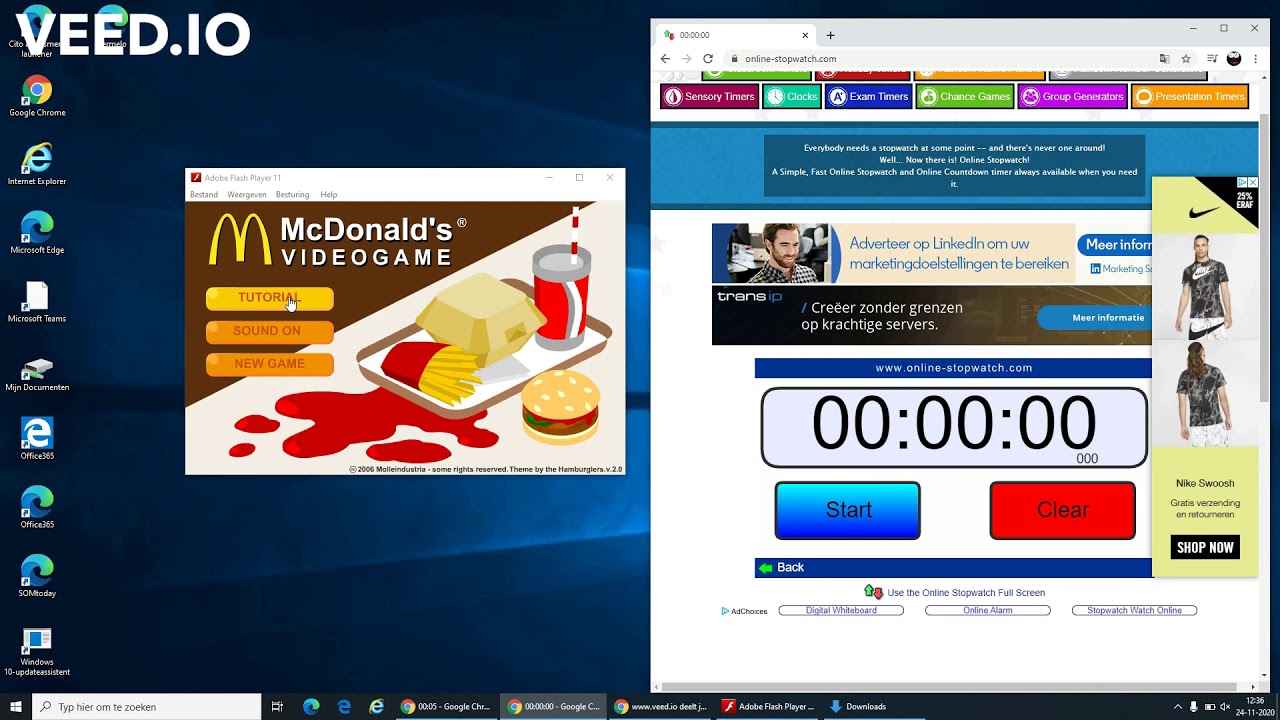
Task: Open Windows Start menu
Action: (x=16, y=706)
